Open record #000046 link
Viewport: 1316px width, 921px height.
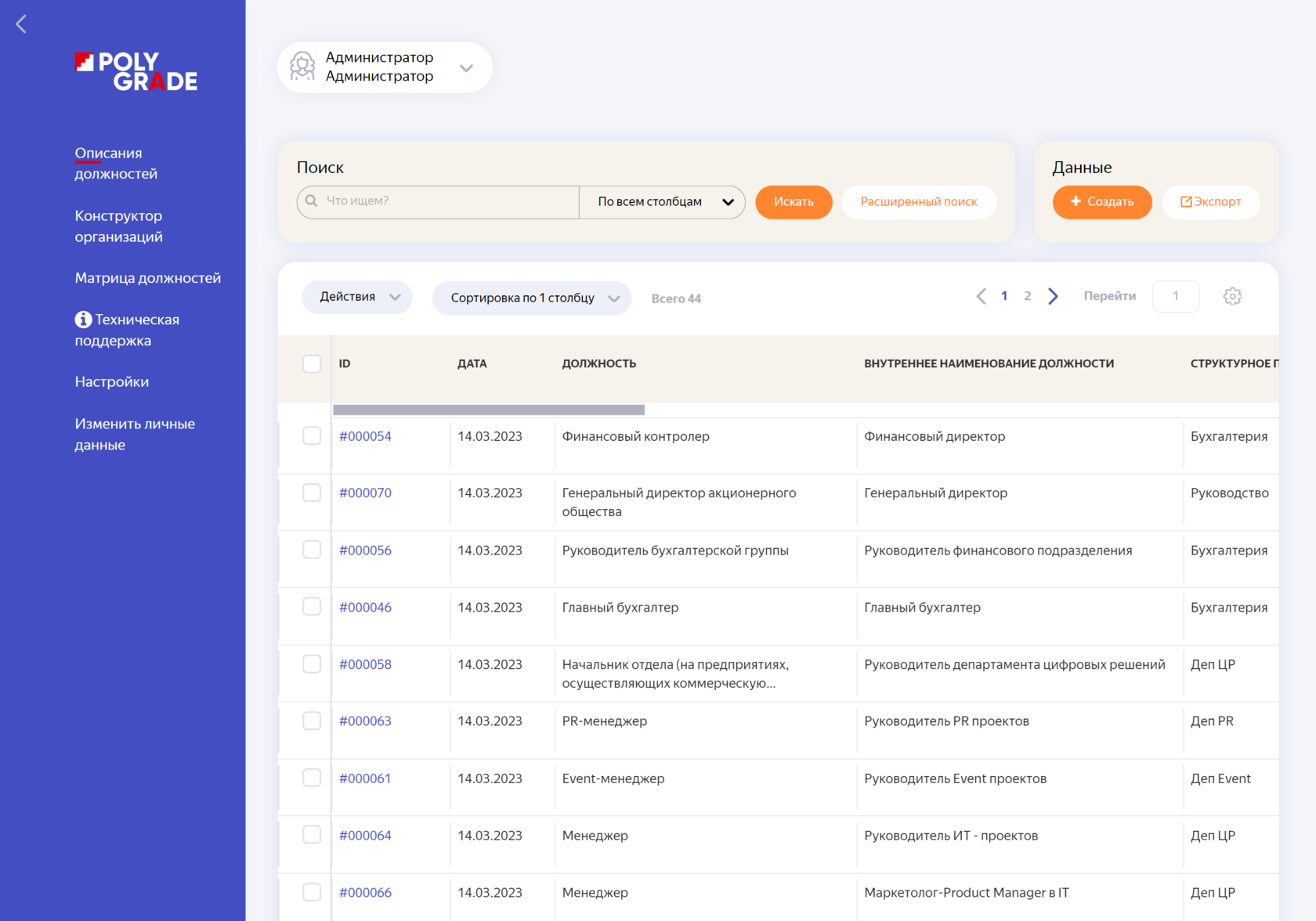coord(365,607)
